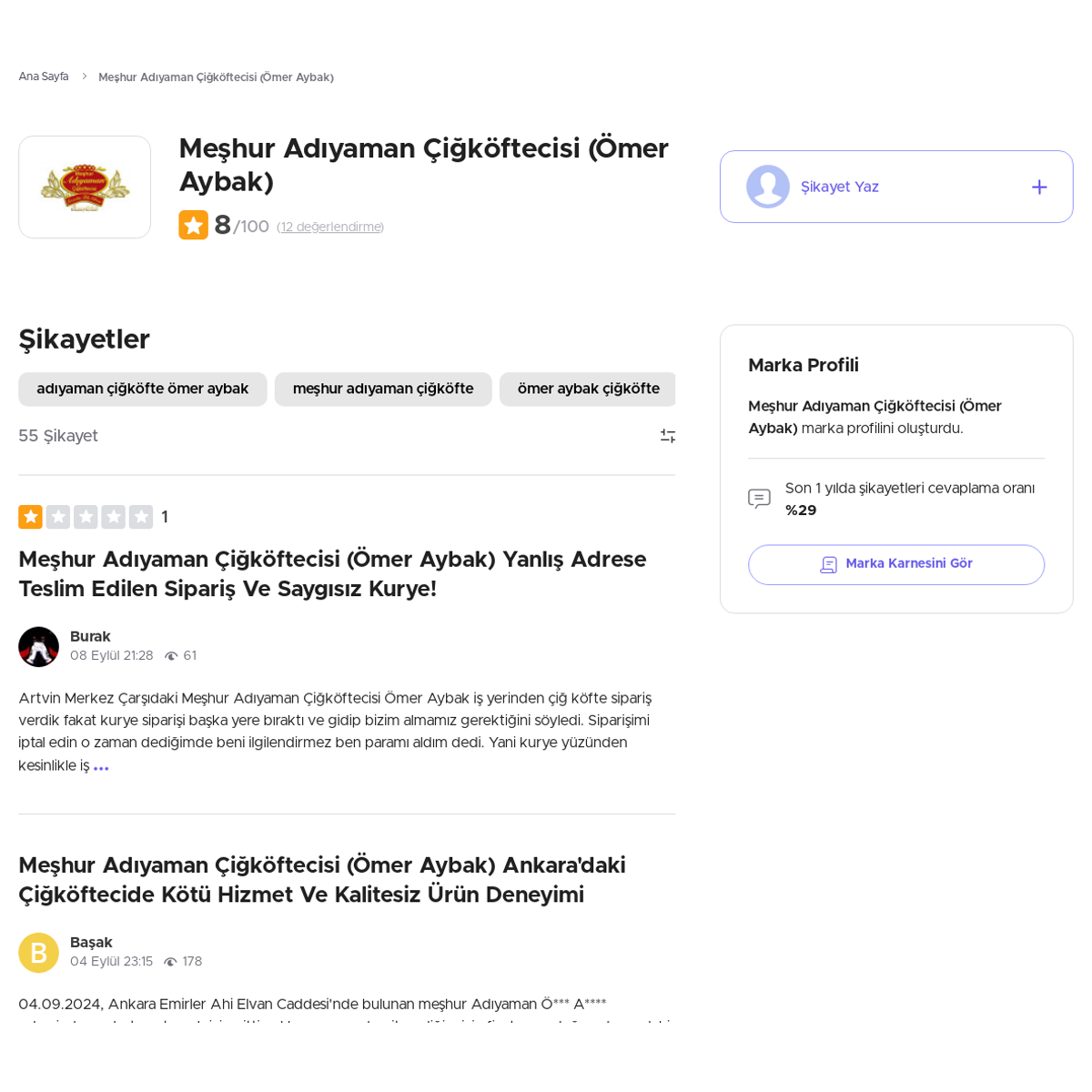Open the Yanlış Adrese Teslim Edilen Sipariş complaint title

click(332, 574)
